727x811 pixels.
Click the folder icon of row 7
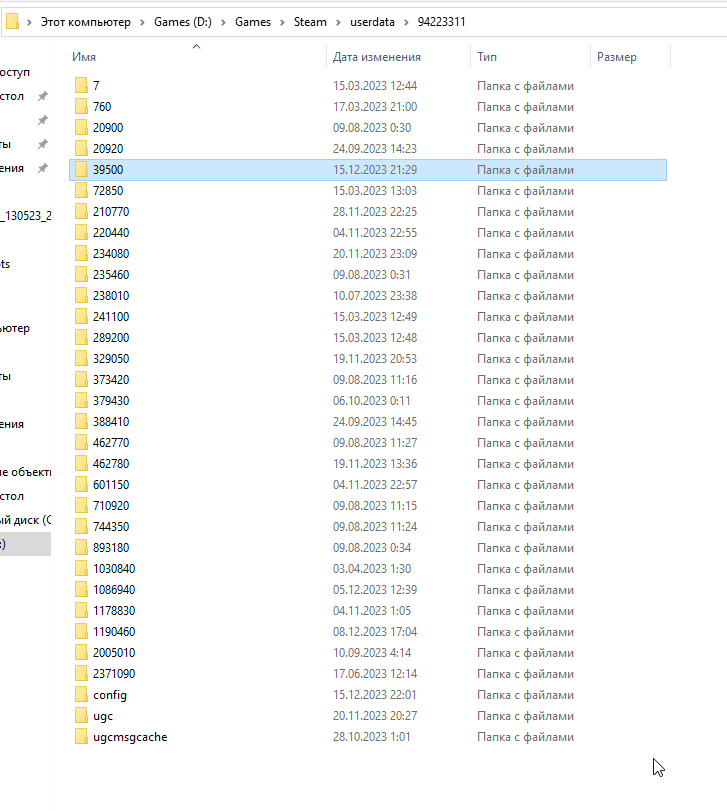click(81, 85)
